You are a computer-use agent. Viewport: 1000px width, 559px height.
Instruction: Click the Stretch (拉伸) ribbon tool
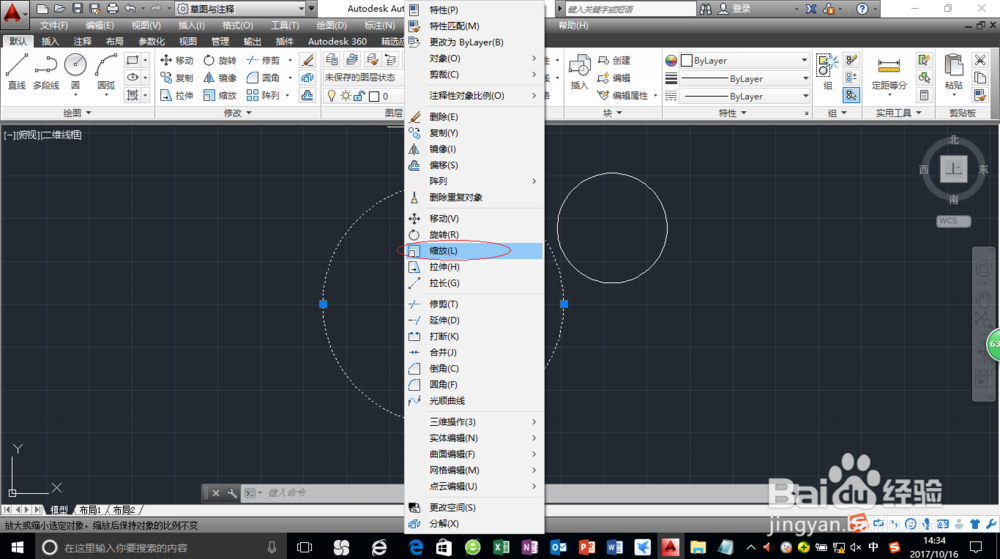coord(177,95)
